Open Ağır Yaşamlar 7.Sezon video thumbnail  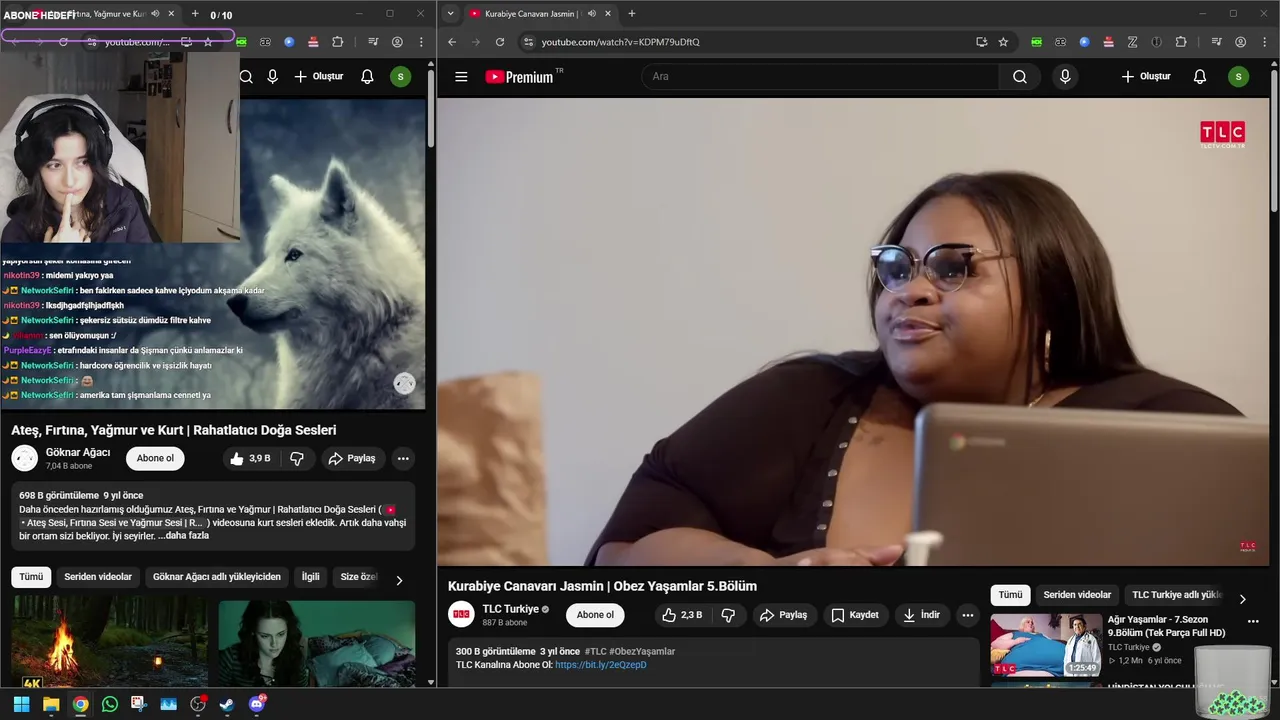[x=1046, y=645]
